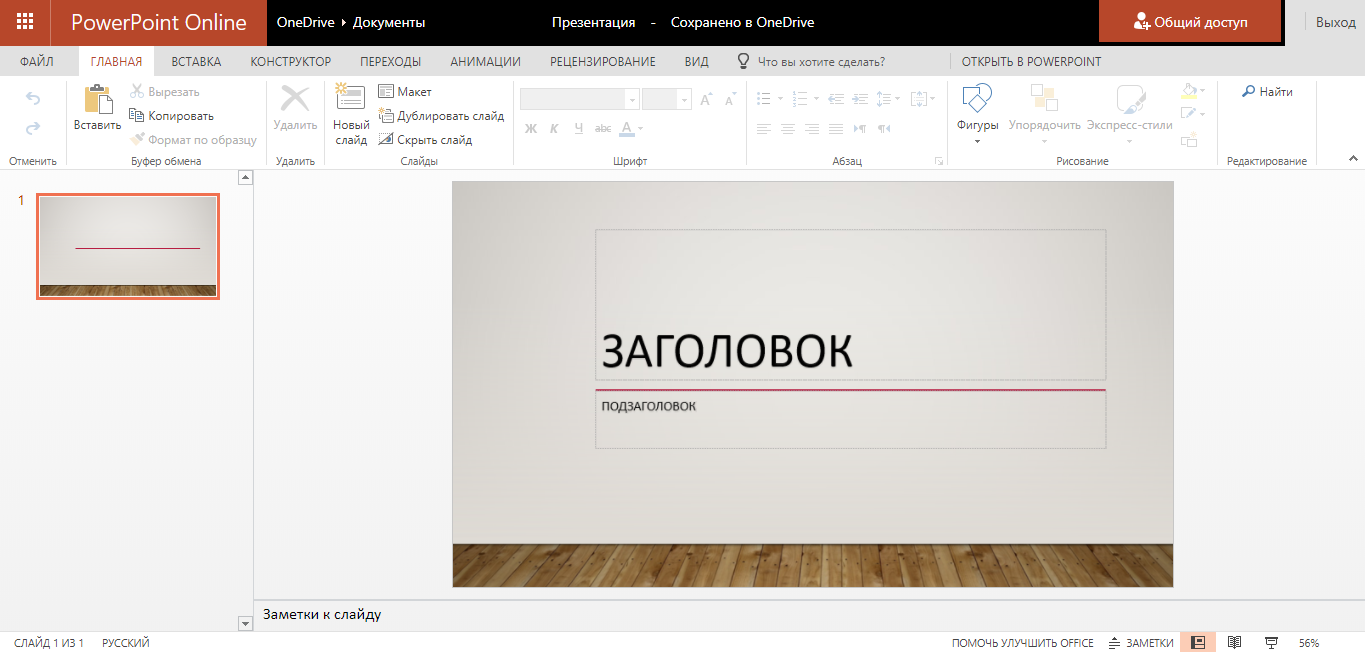Open the Найти search tool
Image resolution: width=1365 pixels, height=652 pixels.
coord(1266,91)
